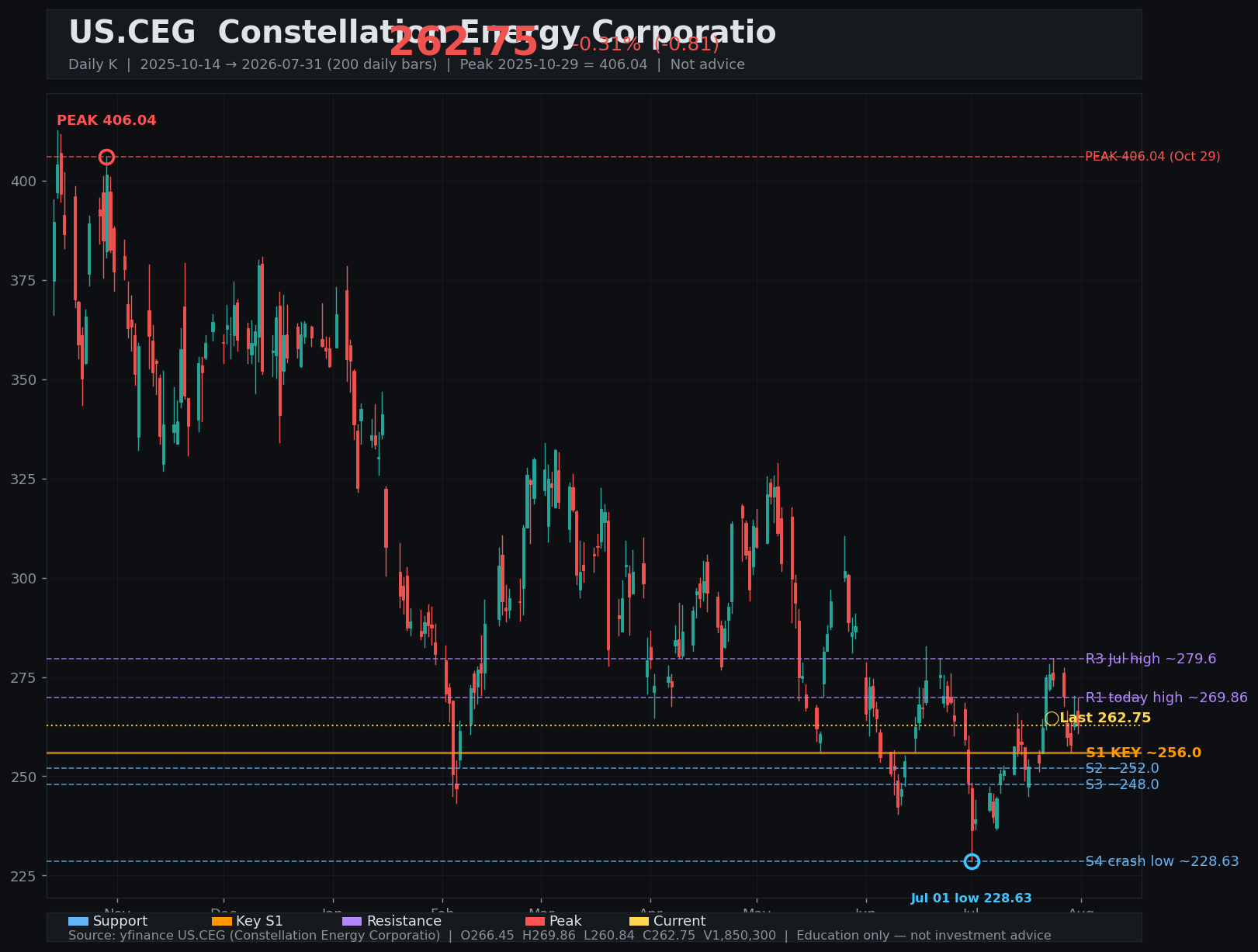This screenshot has width=1258, height=952.
Task: Click the blue Support legend swatch
Action: pos(78,921)
